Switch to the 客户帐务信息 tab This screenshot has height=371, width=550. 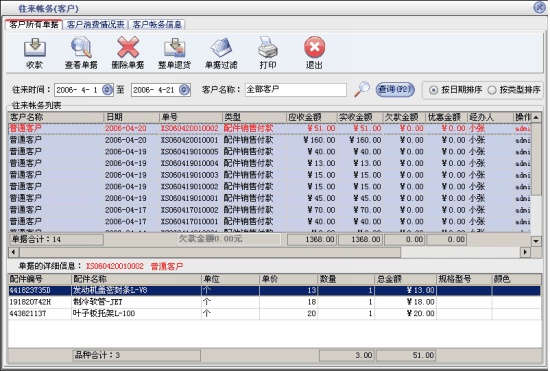coord(157,24)
